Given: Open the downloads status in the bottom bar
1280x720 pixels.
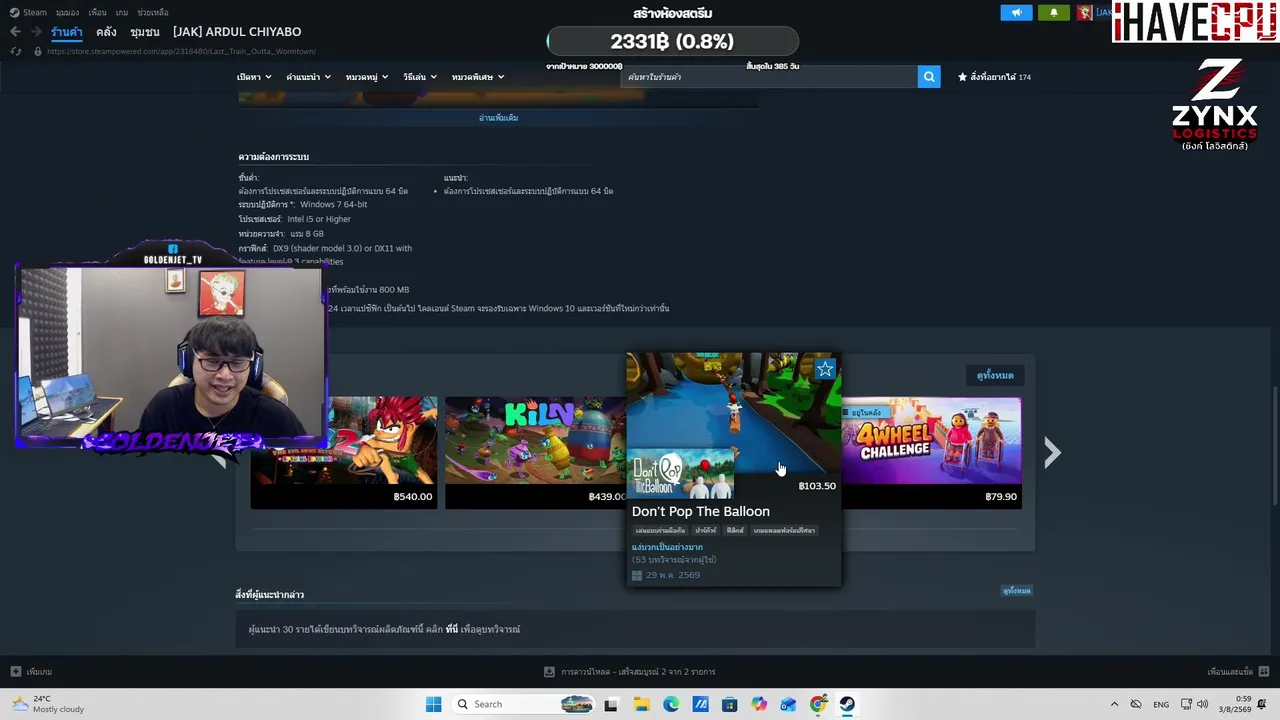Looking at the screenshot, I should 630,672.
